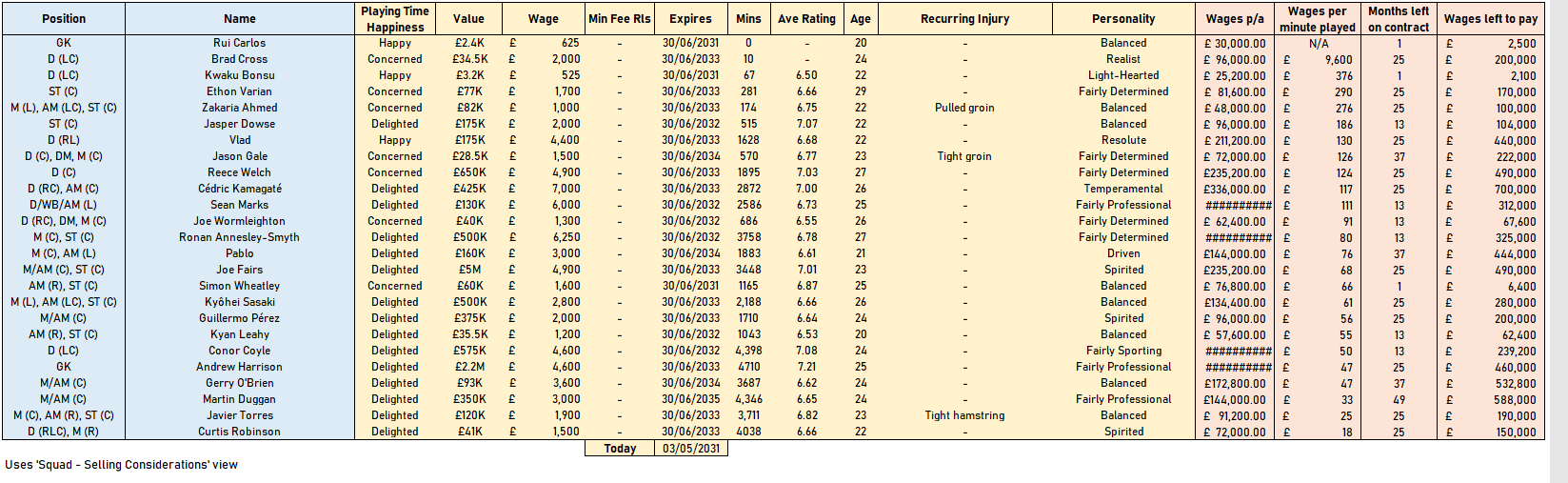Click wages p/a cell '£336,000.00'

[1235, 189]
